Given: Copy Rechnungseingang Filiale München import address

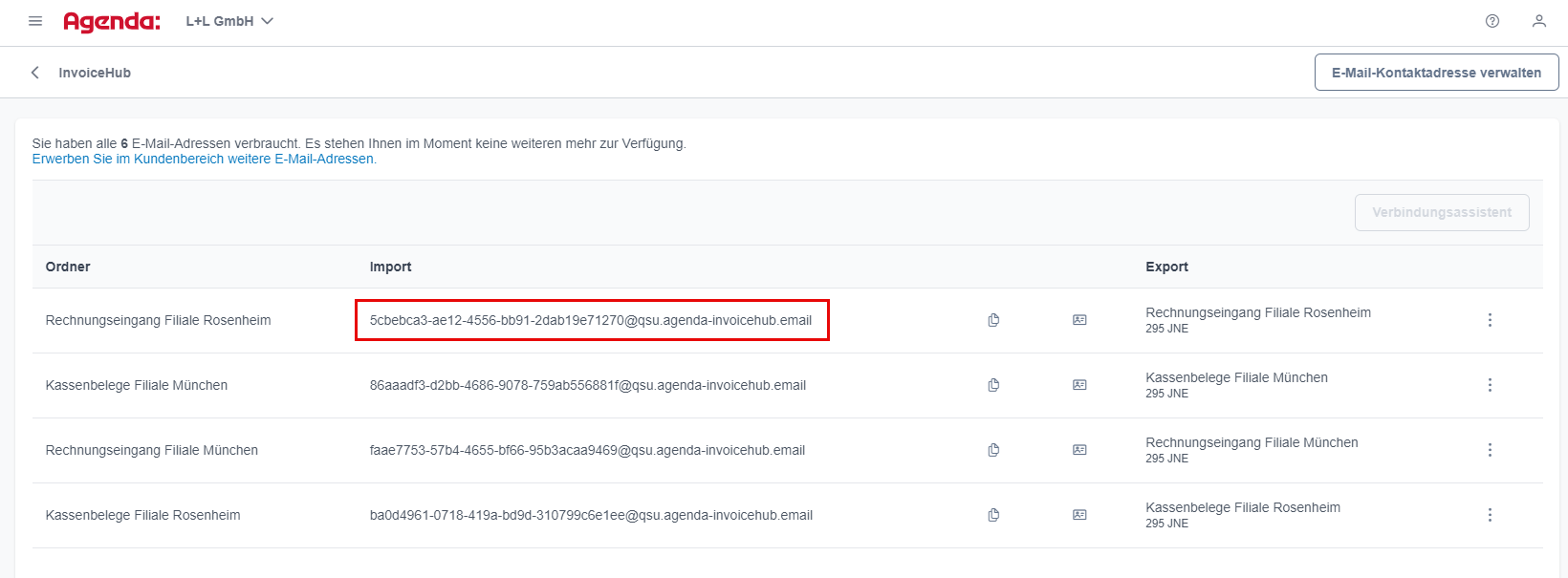Looking at the screenshot, I should point(993,450).
